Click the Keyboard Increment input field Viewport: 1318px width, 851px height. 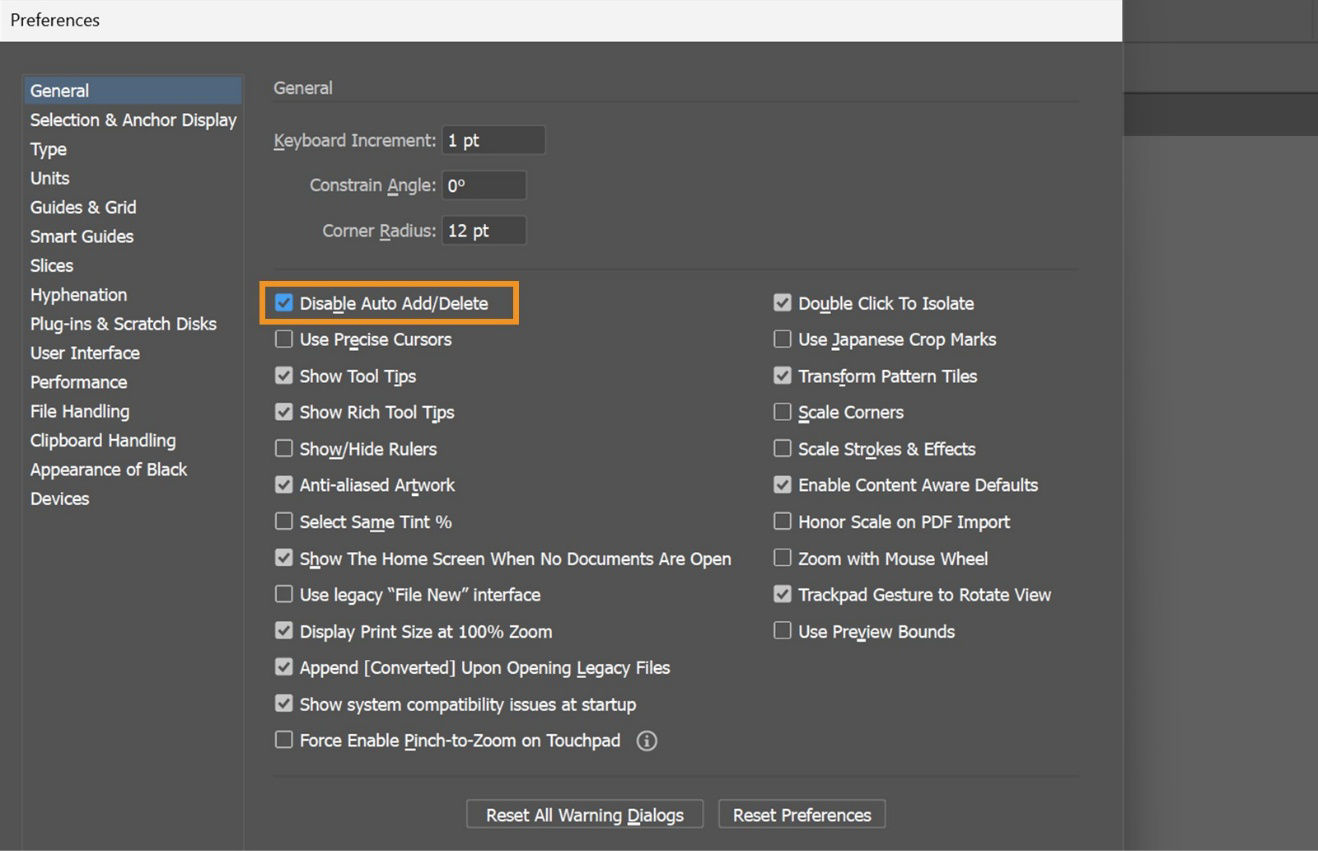(494, 140)
